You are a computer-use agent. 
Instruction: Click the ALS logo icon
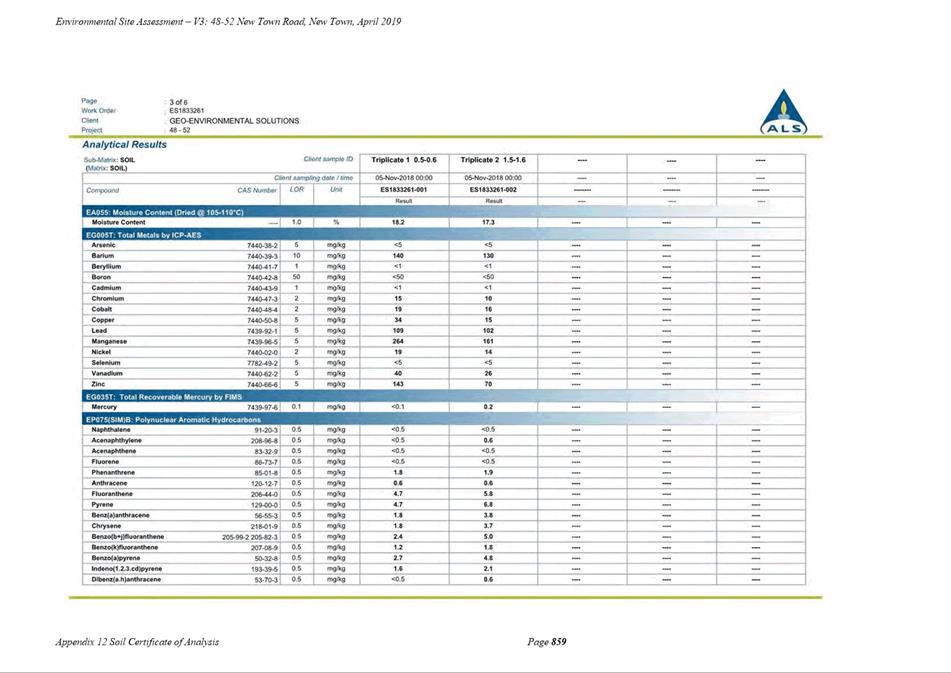(784, 112)
